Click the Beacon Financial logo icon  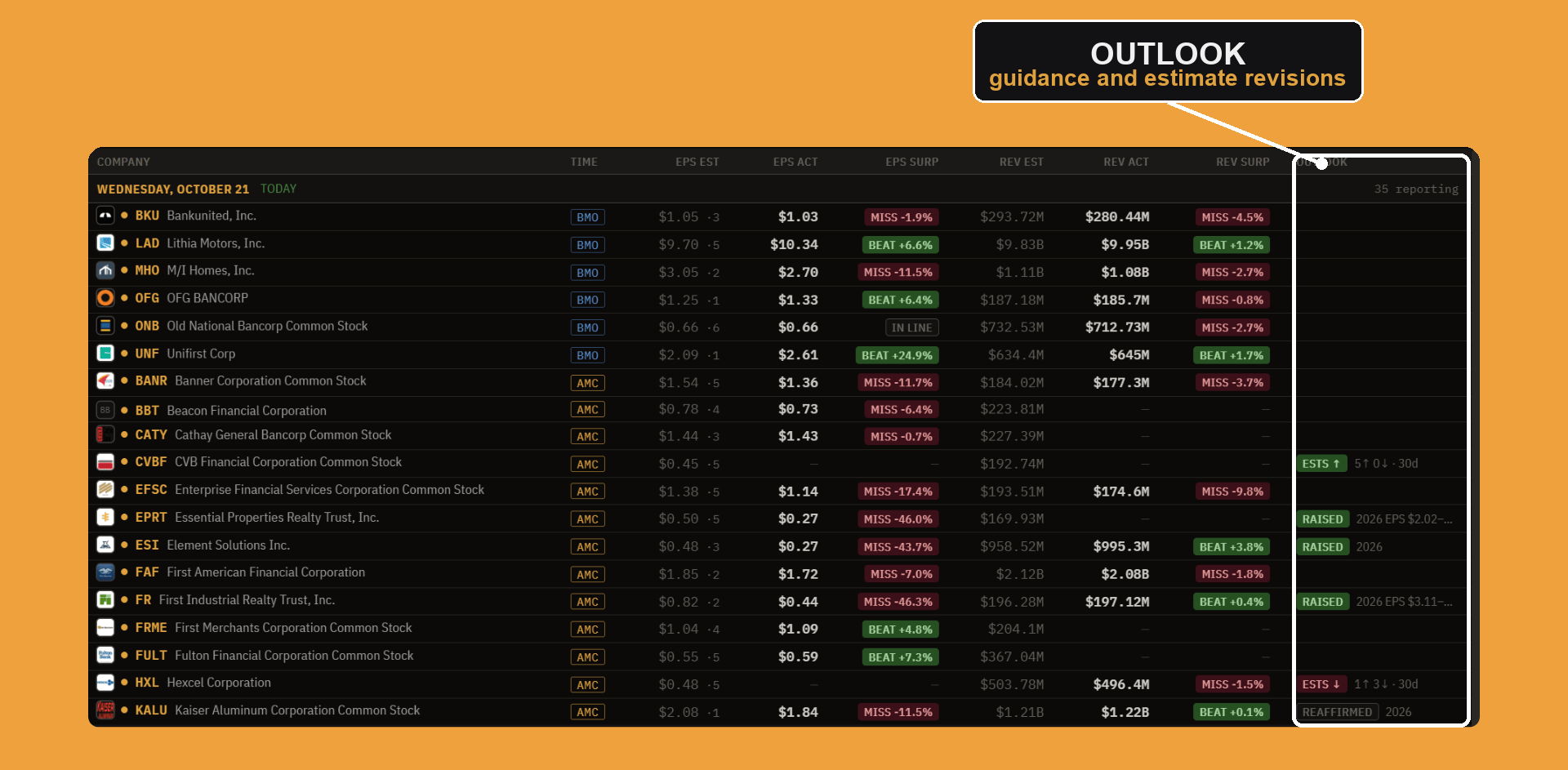pos(105,410)
